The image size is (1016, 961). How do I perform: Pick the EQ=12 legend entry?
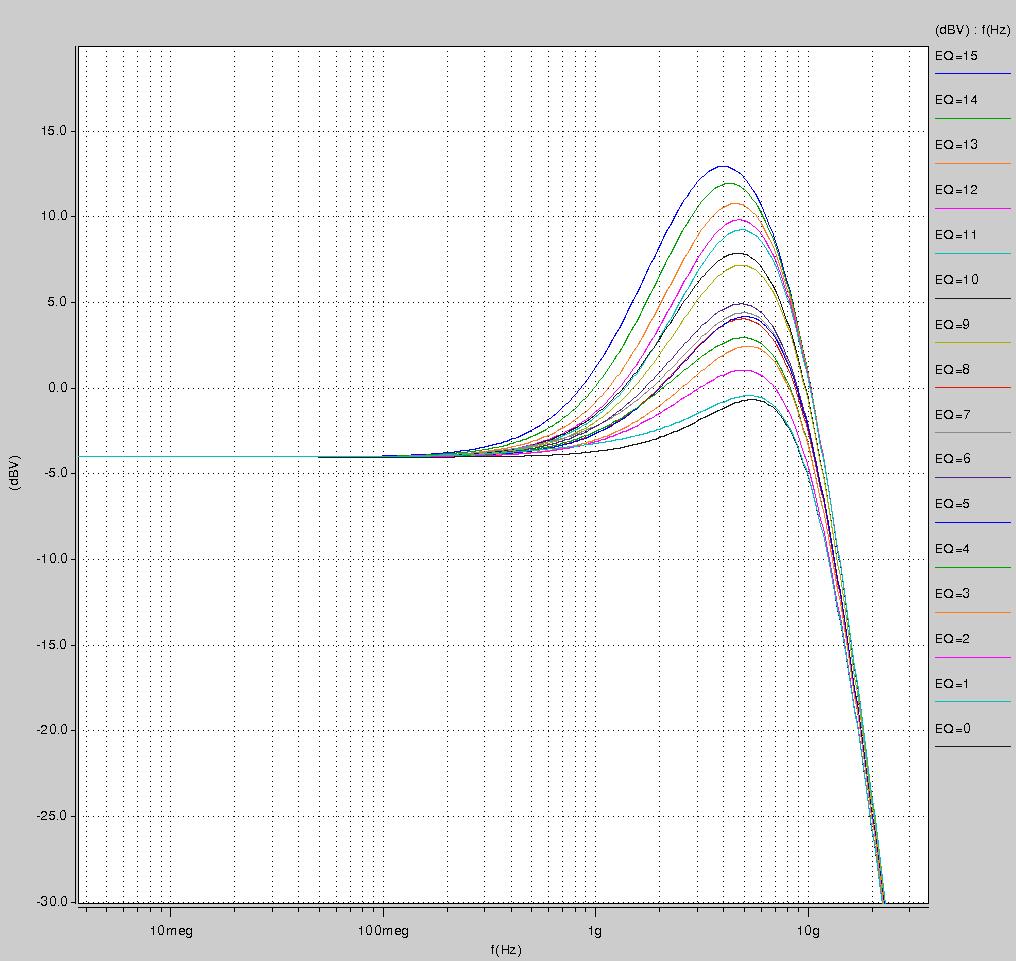tap(956, 190)
